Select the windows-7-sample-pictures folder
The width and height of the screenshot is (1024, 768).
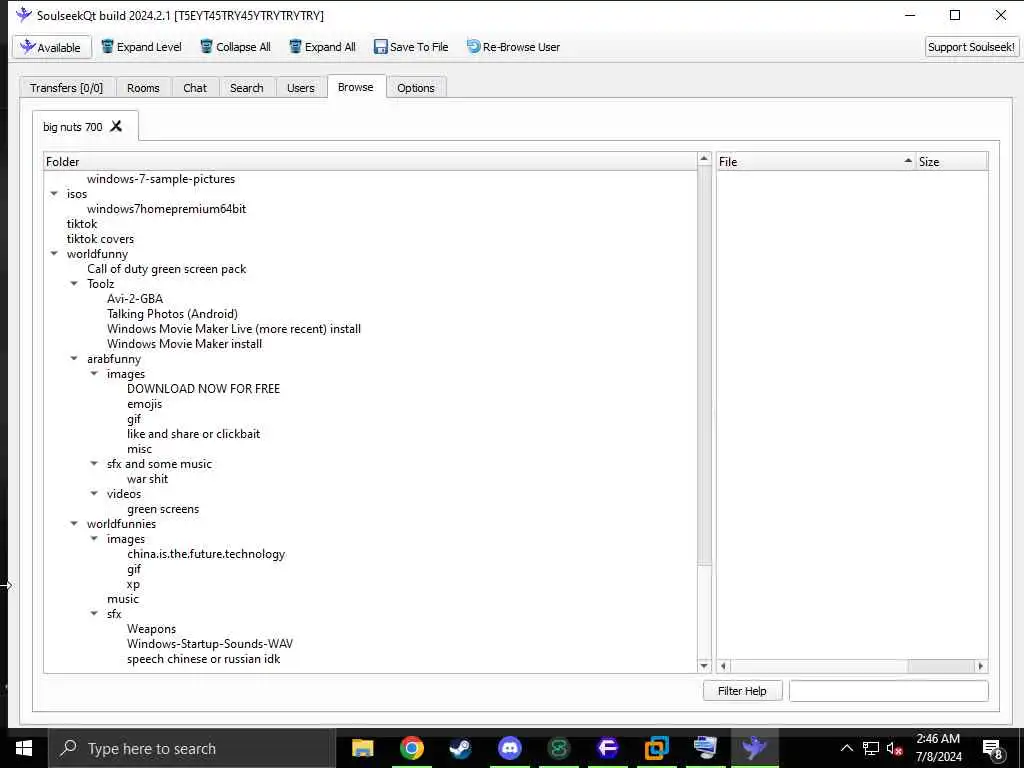[161, 179]
